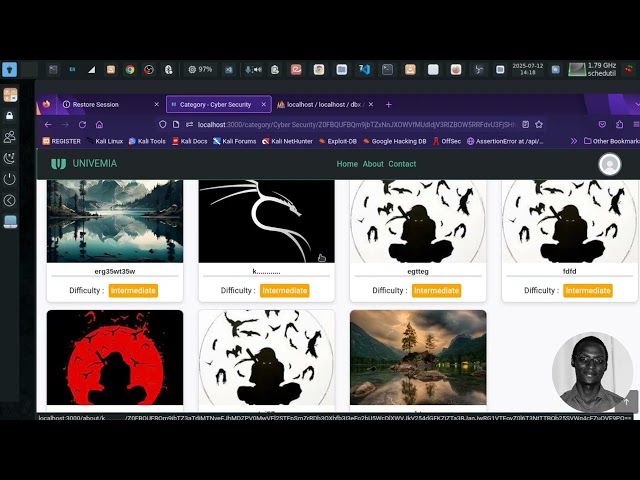640x480 pixels.
Task: Open the fdfd course thumbnail
Action: (570, 221)
